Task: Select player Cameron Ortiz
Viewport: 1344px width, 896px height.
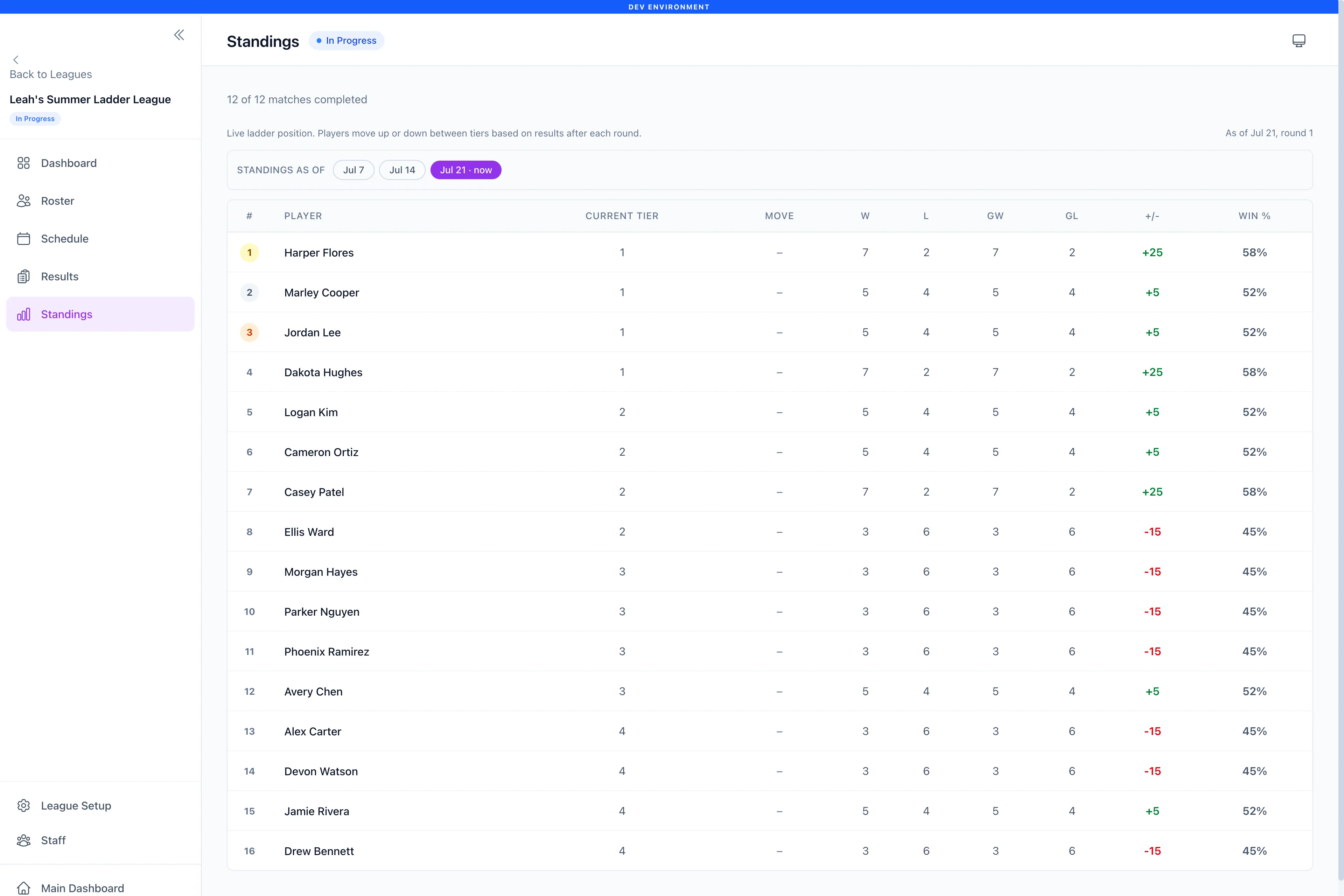Action: coord(321,452)
